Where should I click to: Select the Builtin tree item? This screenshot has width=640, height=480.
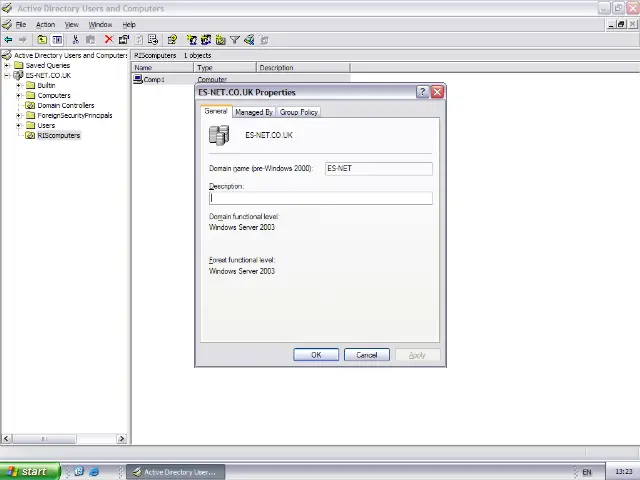click(46, 85)
